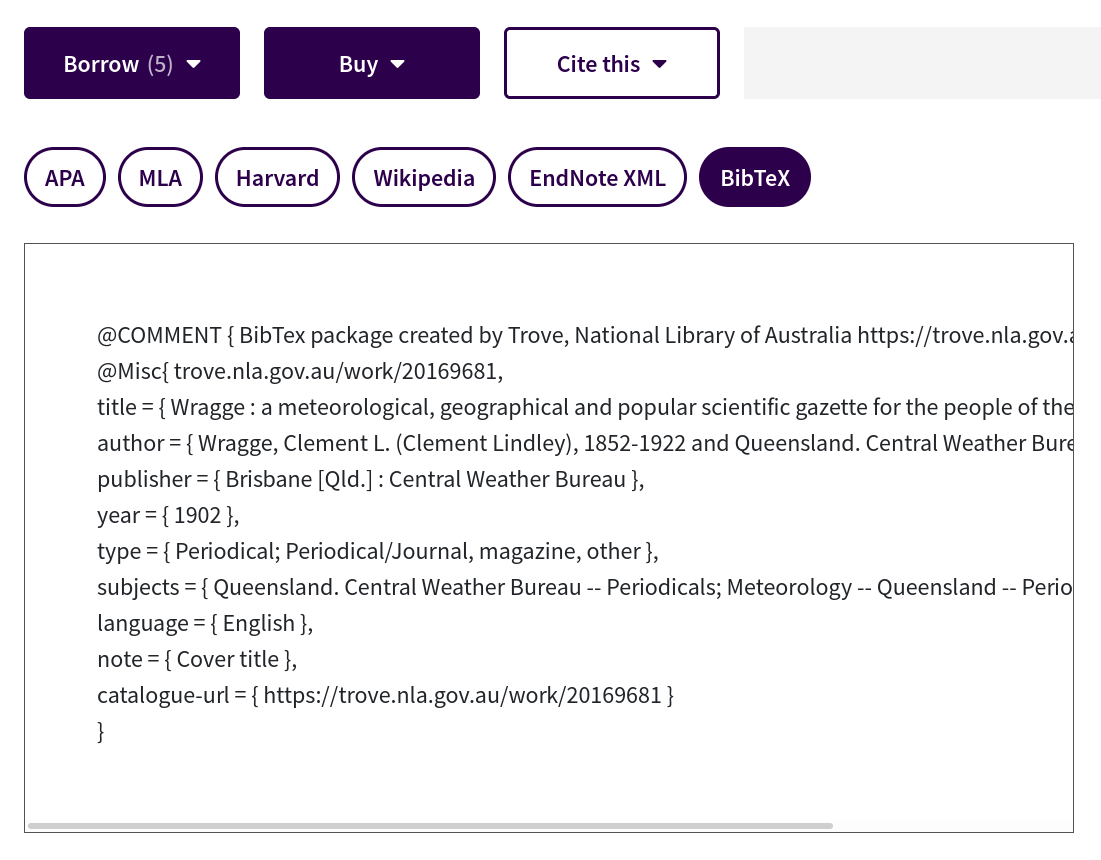Screen dimensions: 1101x860
Task: Select Wikipedia citation format
Action: pyautogui.click(x=424, y=177)
